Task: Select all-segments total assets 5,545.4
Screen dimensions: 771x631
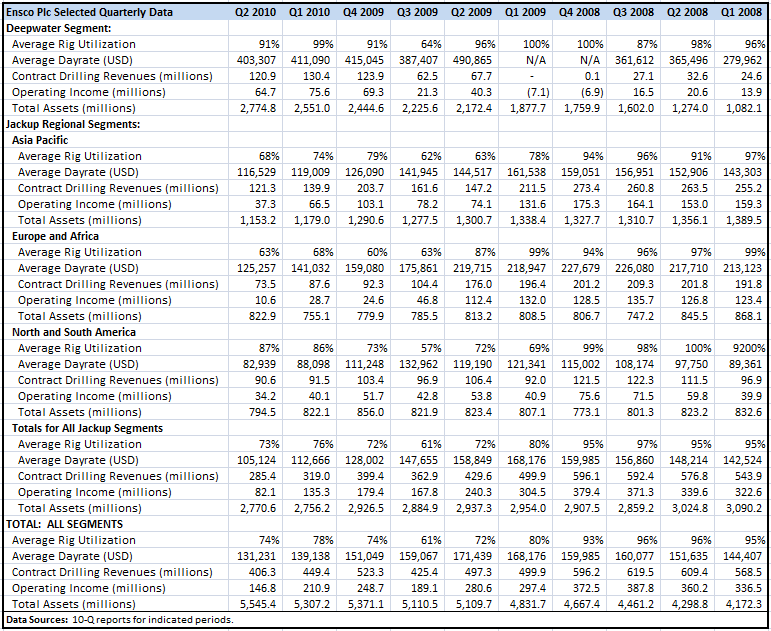Action: [258, 604]
